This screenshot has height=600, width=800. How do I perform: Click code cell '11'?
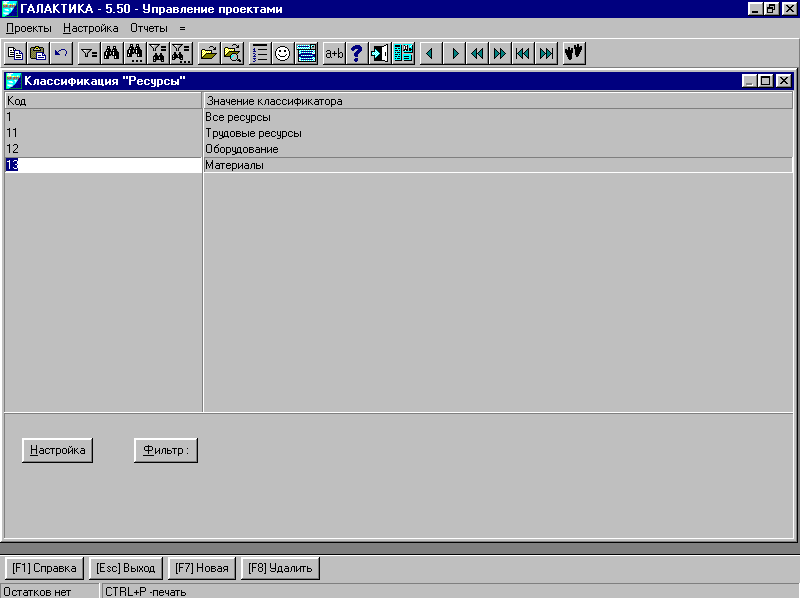103,133
